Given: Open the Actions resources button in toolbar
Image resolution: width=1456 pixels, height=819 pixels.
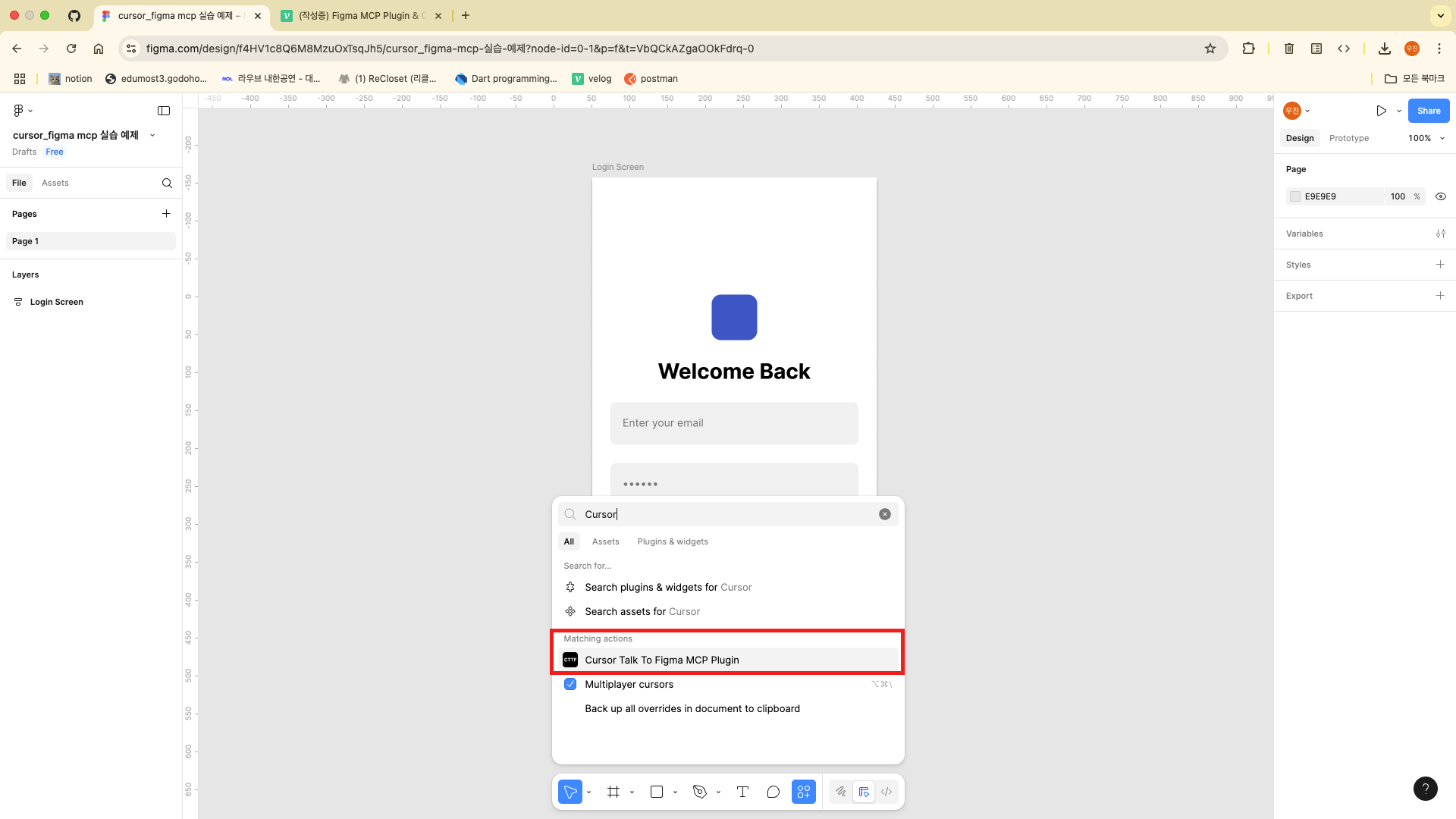Looking at the screenshot, I should [803, 792].
